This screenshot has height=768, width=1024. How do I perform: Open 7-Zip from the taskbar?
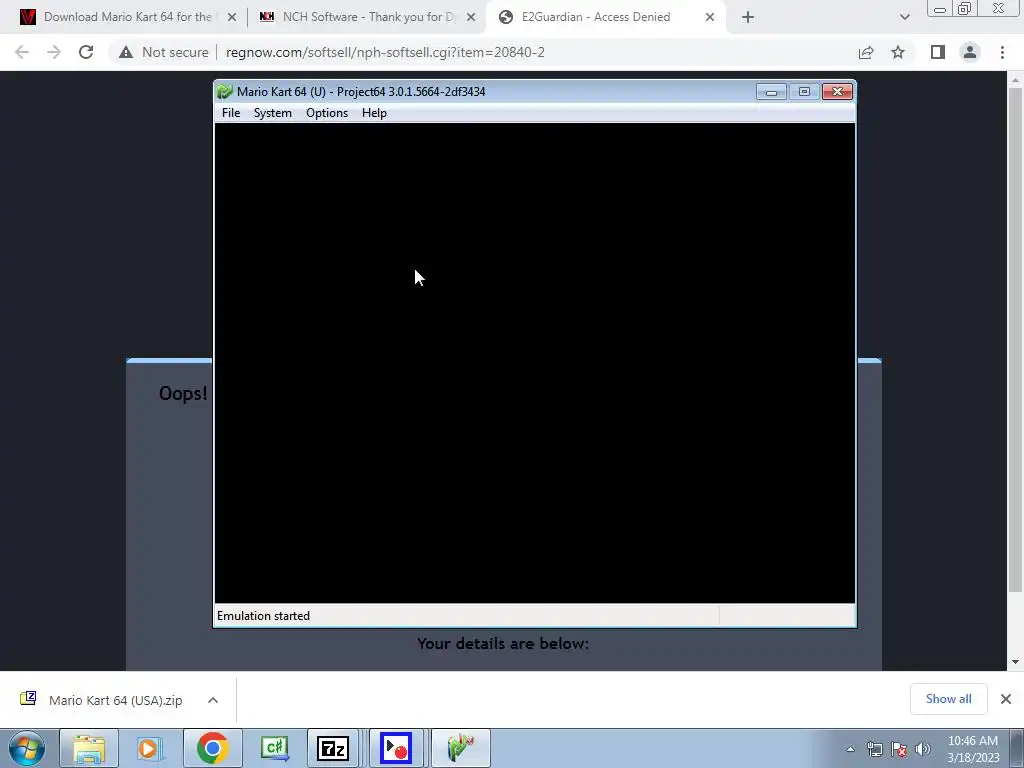pos(333,748)
